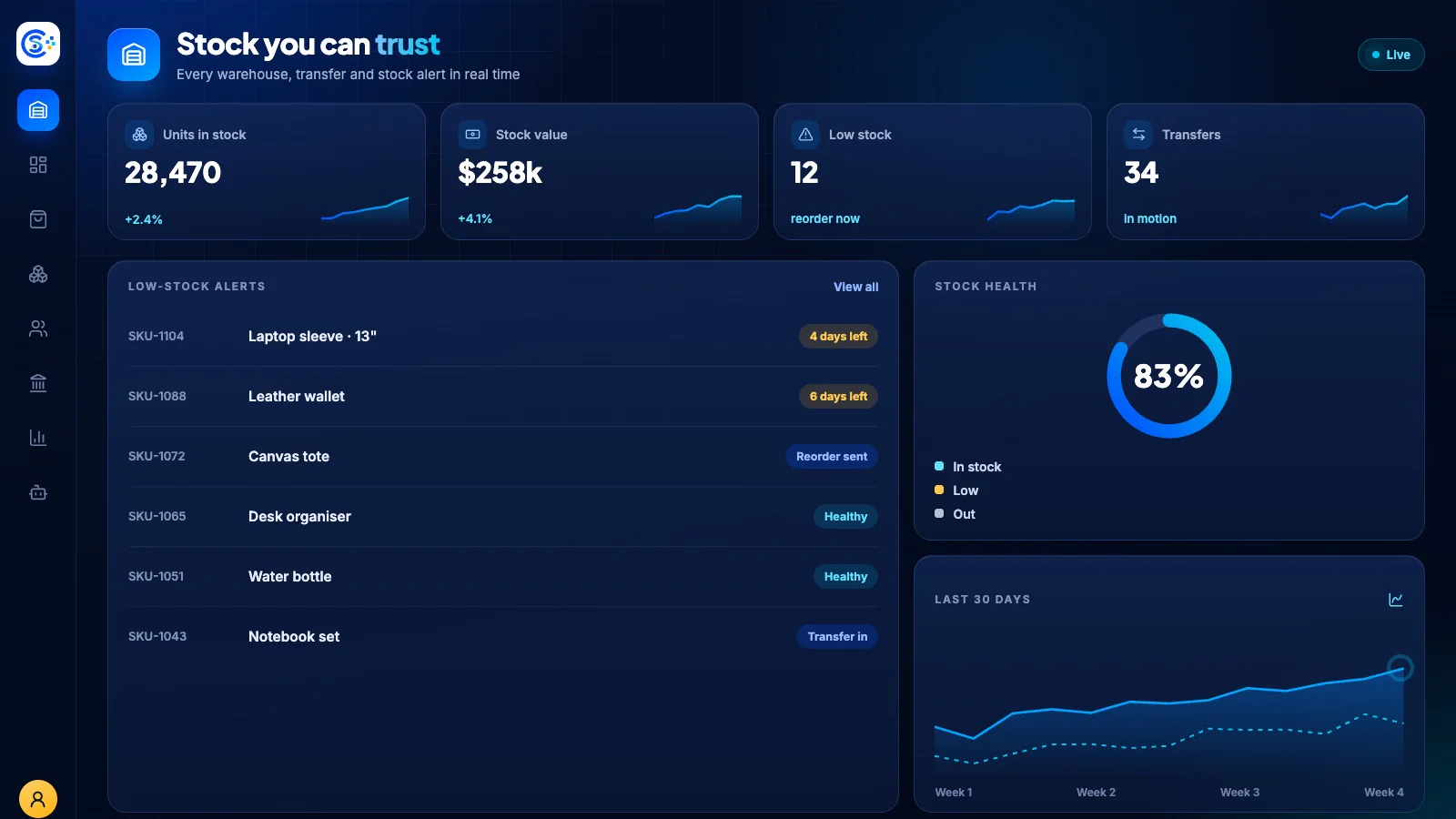This screenshot has width=1456, height=819.
Task: Click the Reorder sent badge
Action: 832,457
